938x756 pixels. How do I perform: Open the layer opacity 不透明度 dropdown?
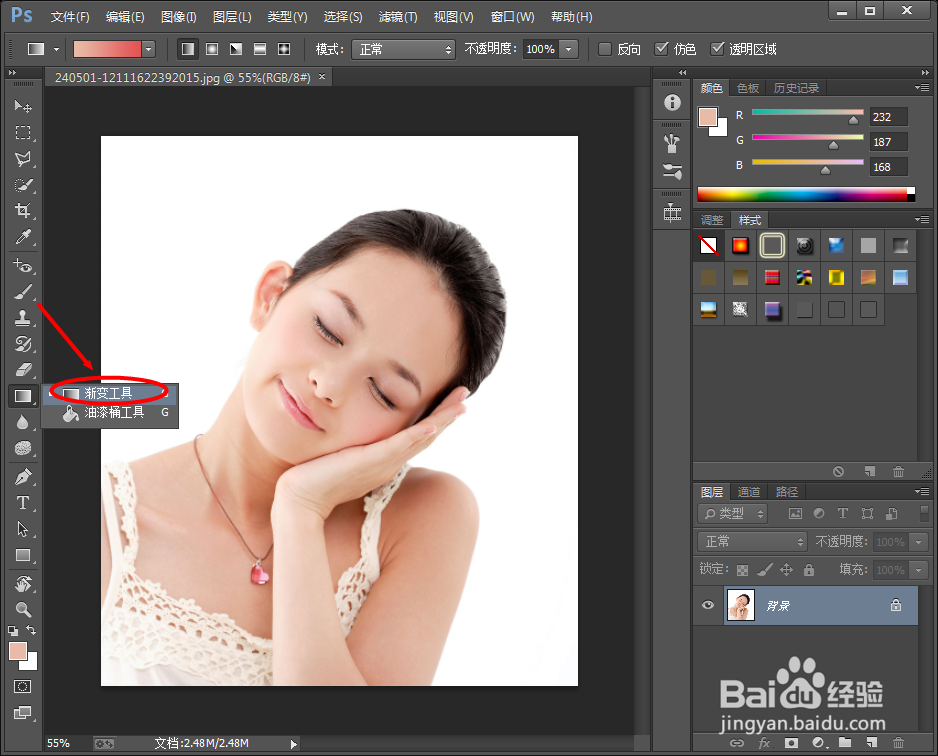[920, 541]
